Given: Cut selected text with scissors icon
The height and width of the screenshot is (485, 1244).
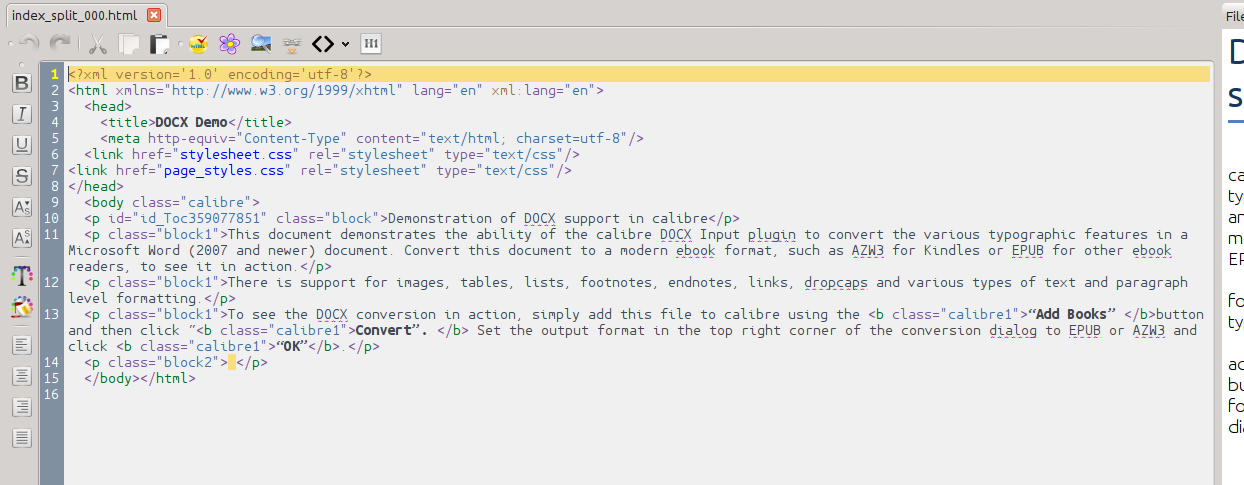Looking at the screenshot, I should 97,44.
